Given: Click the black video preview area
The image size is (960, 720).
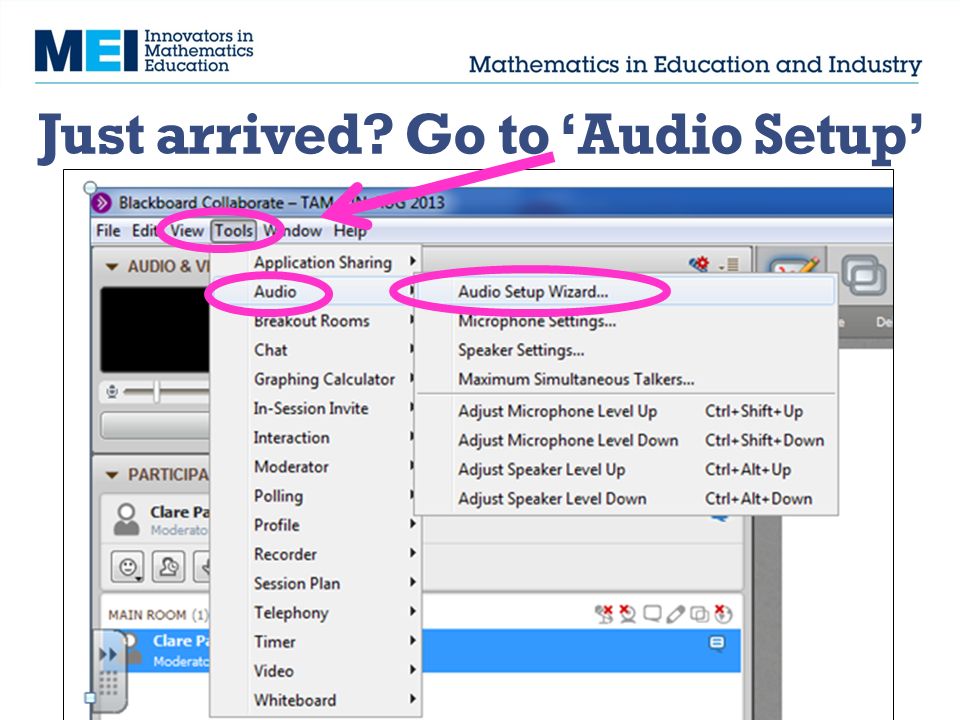Looking at the screenshot, I should [156, 329].
